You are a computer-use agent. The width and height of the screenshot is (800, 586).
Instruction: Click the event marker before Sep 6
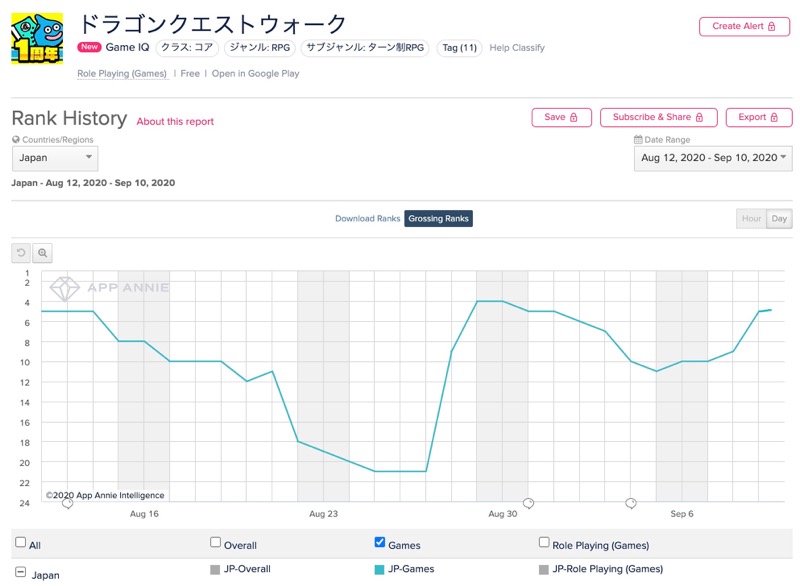[631, 504]
